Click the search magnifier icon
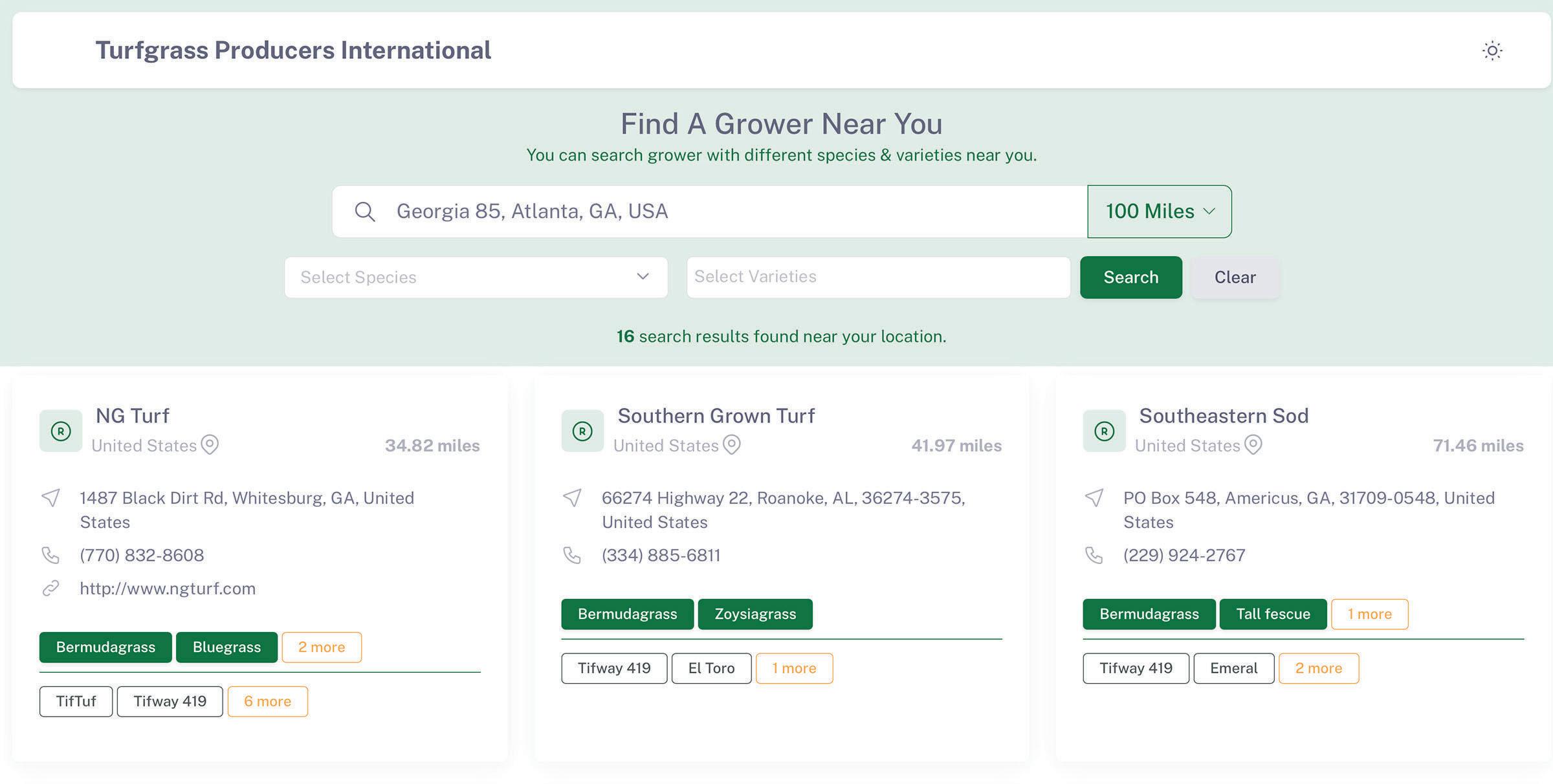This screenshot has width=1553, height=784. tap(365, 212)
